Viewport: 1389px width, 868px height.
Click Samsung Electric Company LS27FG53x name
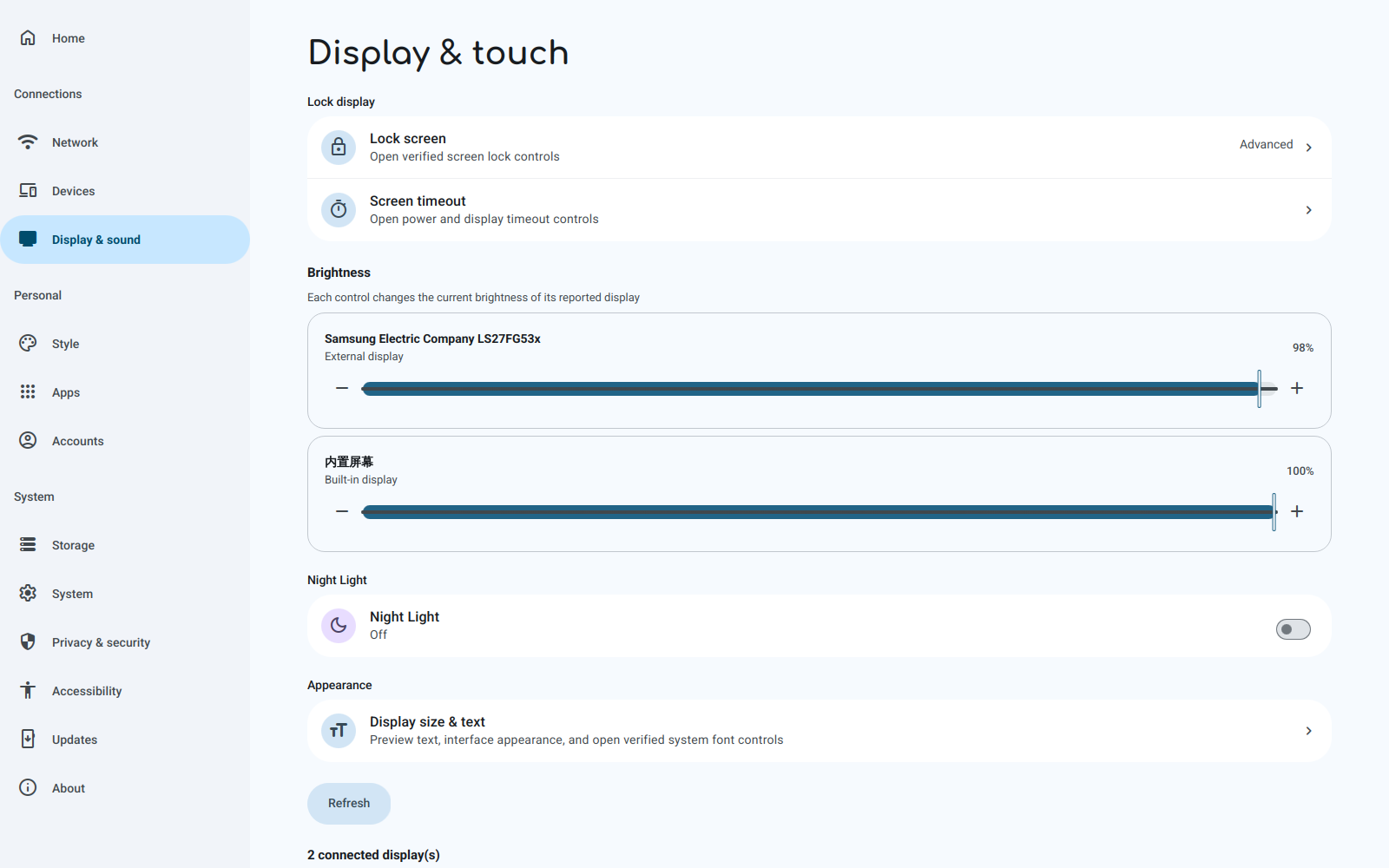pyautogui.click(x=432, y=339)
